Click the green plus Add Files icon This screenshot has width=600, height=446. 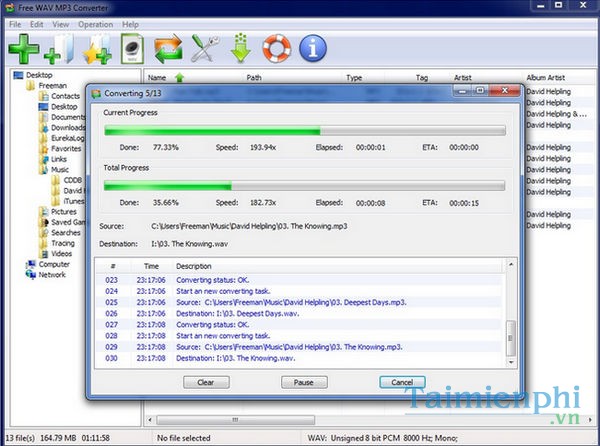click(24, 49)
